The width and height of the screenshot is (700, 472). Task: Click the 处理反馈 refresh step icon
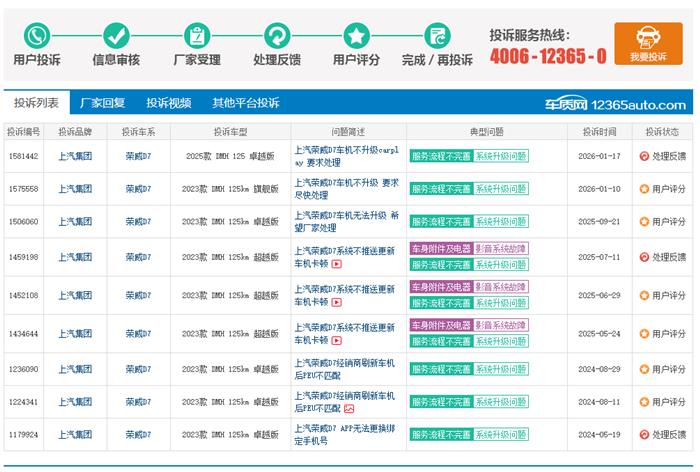pos(277,36)
